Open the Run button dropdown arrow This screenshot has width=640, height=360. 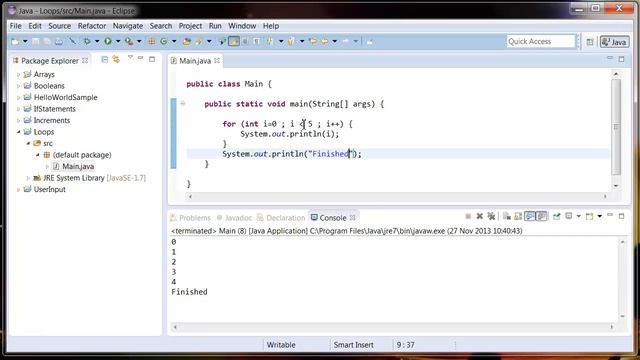pos(118,41)
